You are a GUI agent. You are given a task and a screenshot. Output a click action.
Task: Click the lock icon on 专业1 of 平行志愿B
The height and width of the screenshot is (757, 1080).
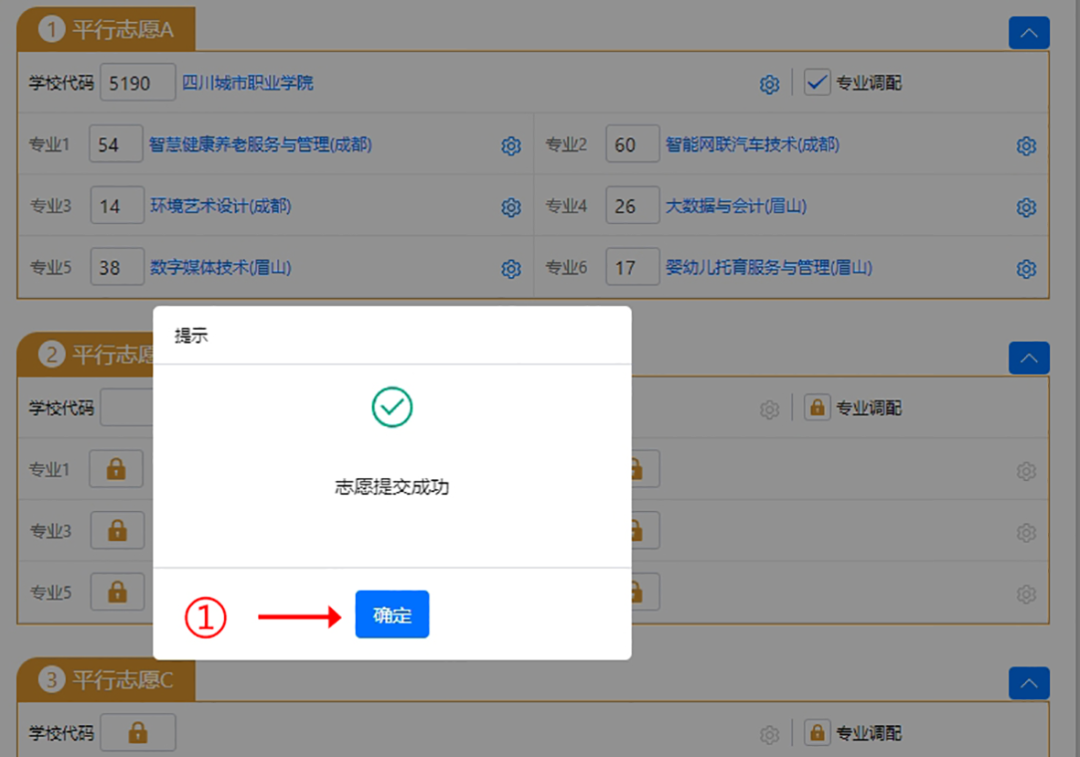click(x=116, y=469)
